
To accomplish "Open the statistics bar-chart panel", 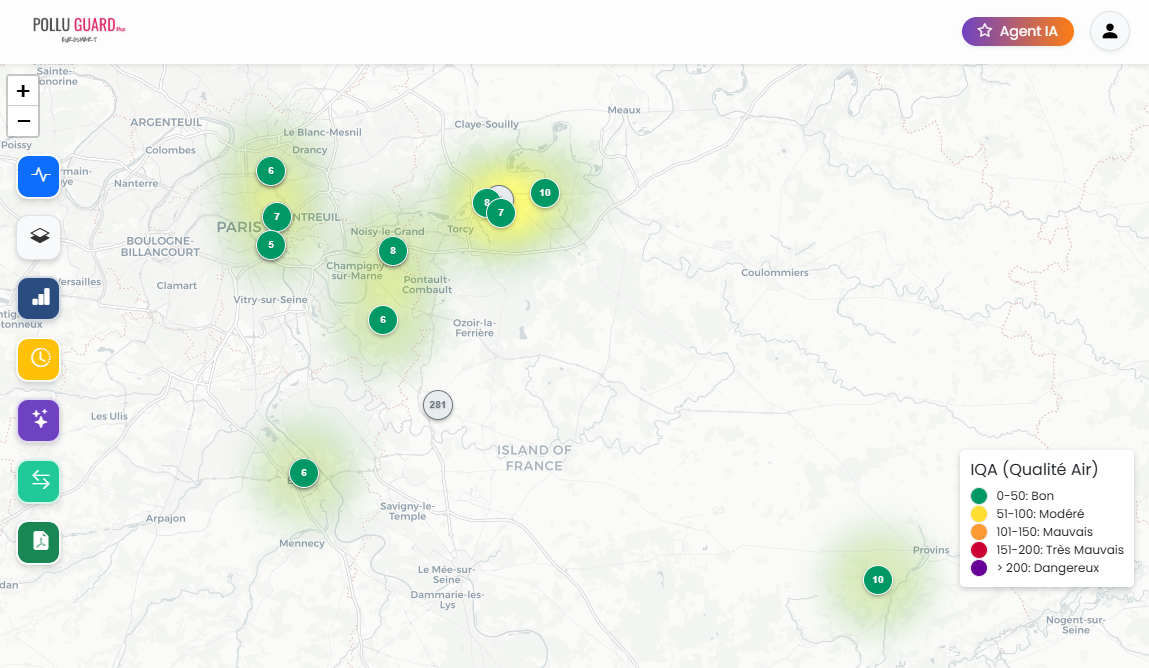I will 38,298.
